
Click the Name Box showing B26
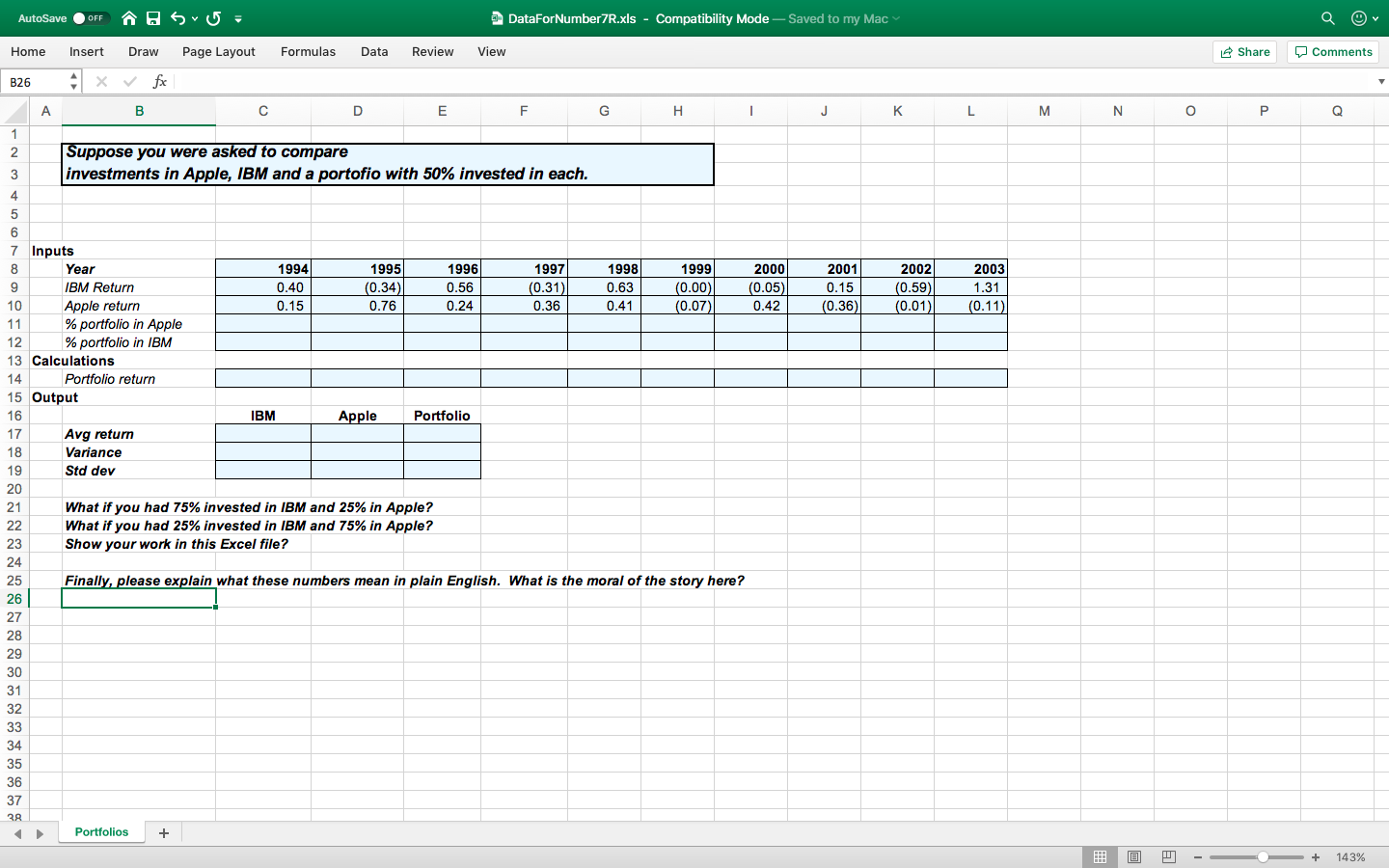[x=35, y=82]
